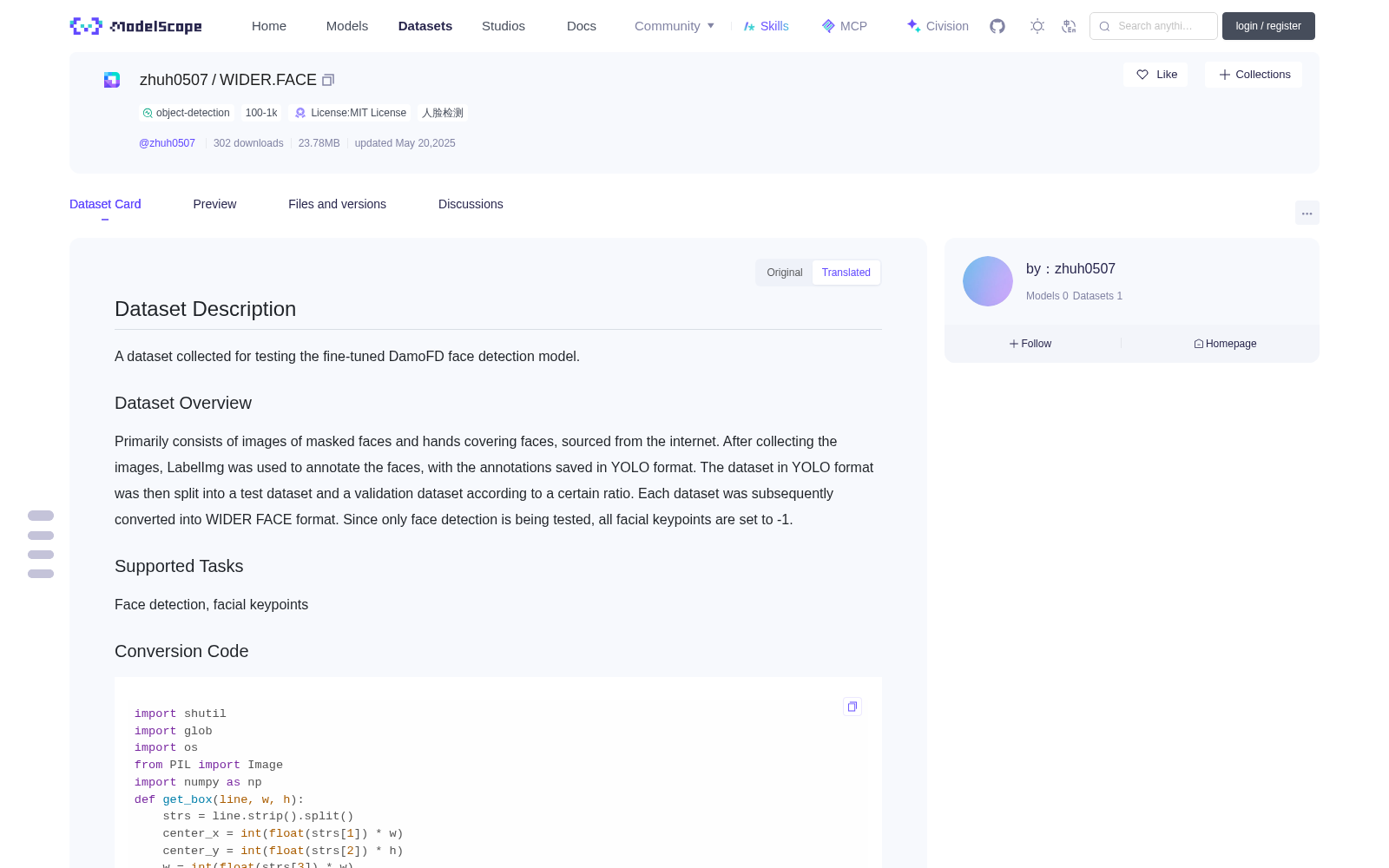The width and height of the screenshot is (1389, 868).
Task: Follow the user zhuh0507
Action: (1030, 344)
